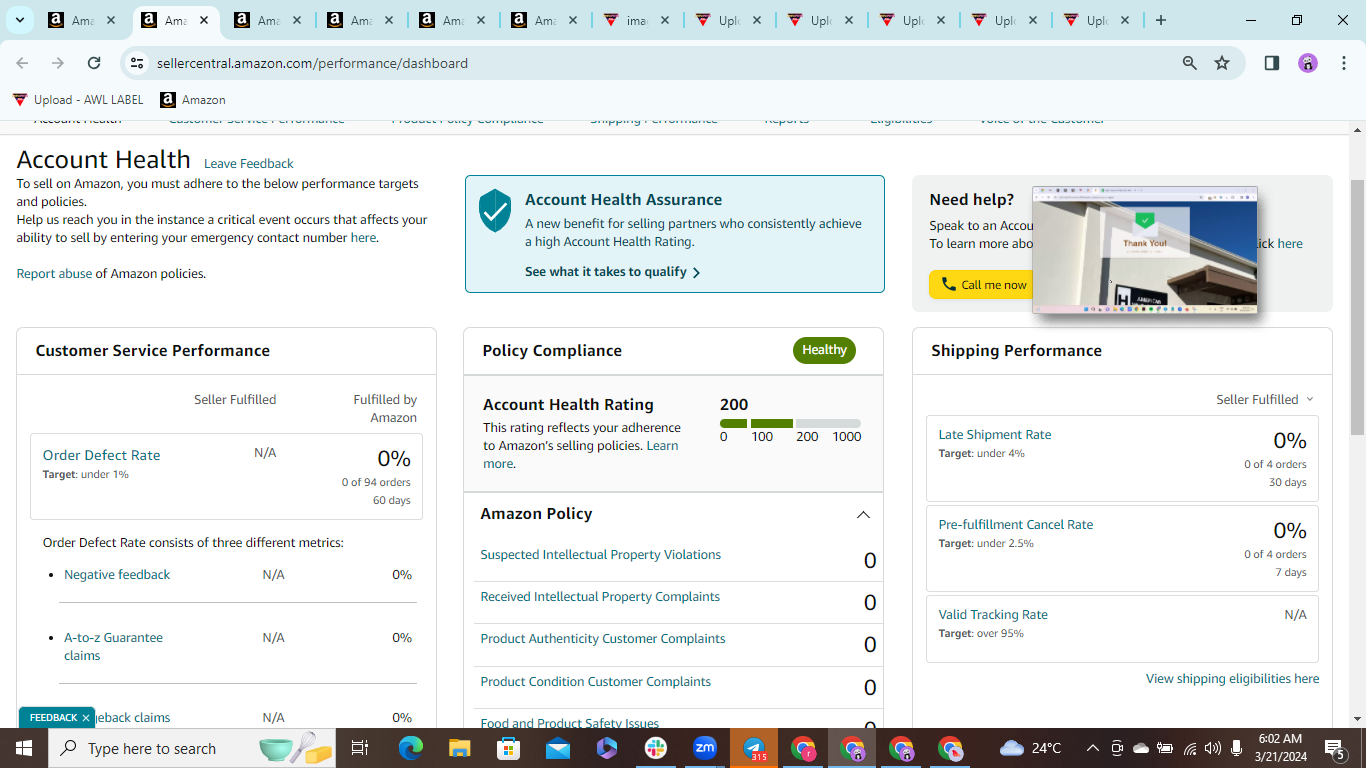
Task: Open Suspected Intellectual Property Violations
Action: (x=600, y=554)
